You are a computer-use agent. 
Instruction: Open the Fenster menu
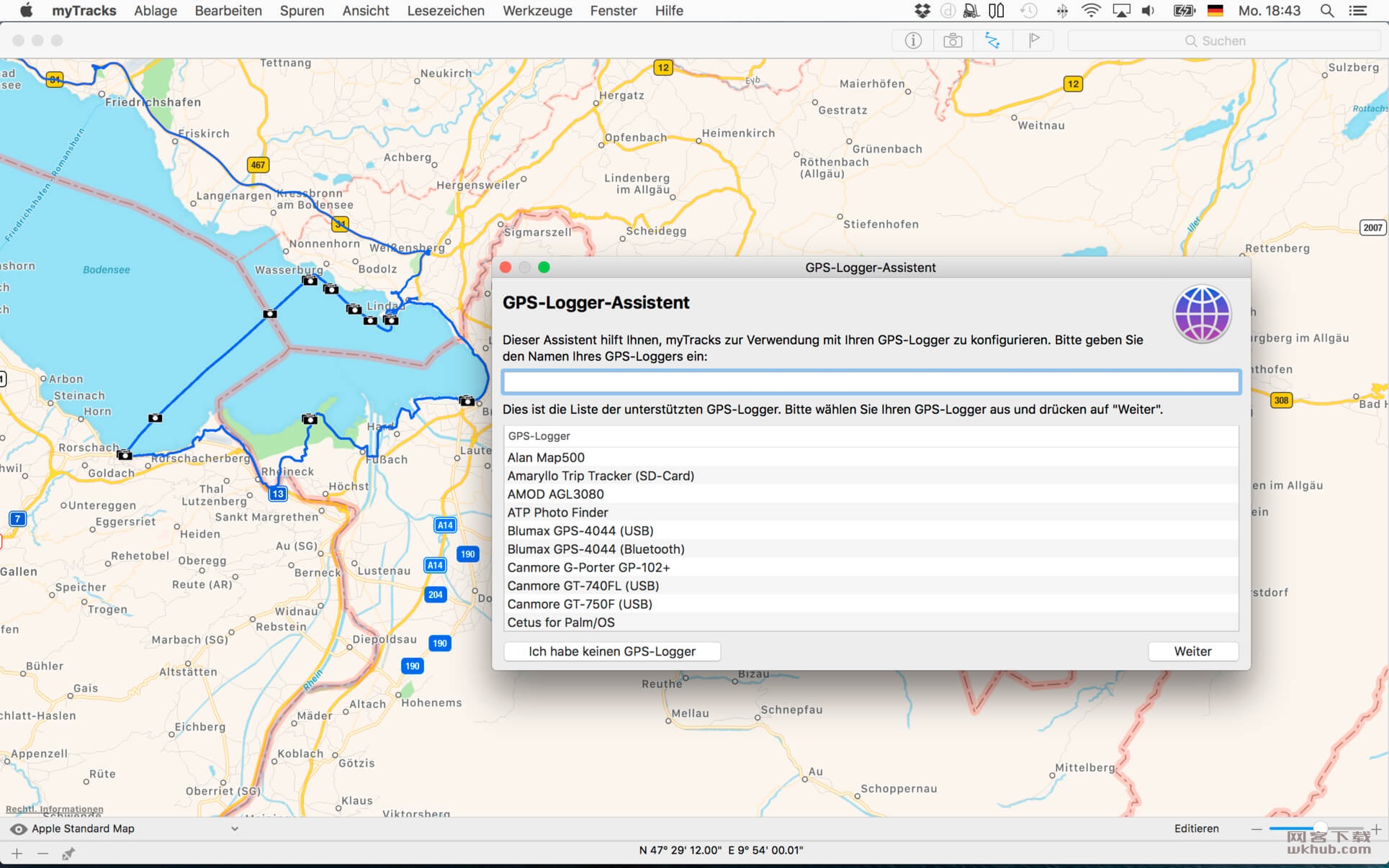(x=613, y=11)
